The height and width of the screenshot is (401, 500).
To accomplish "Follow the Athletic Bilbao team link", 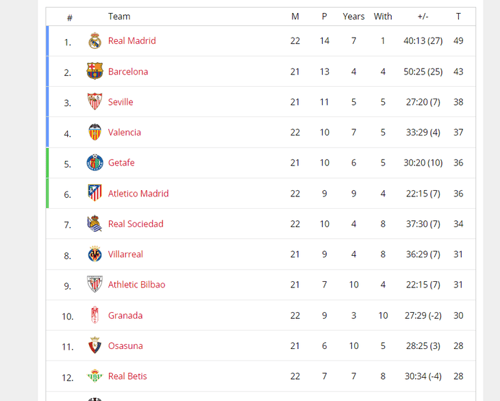I will (x=137, y=285).
